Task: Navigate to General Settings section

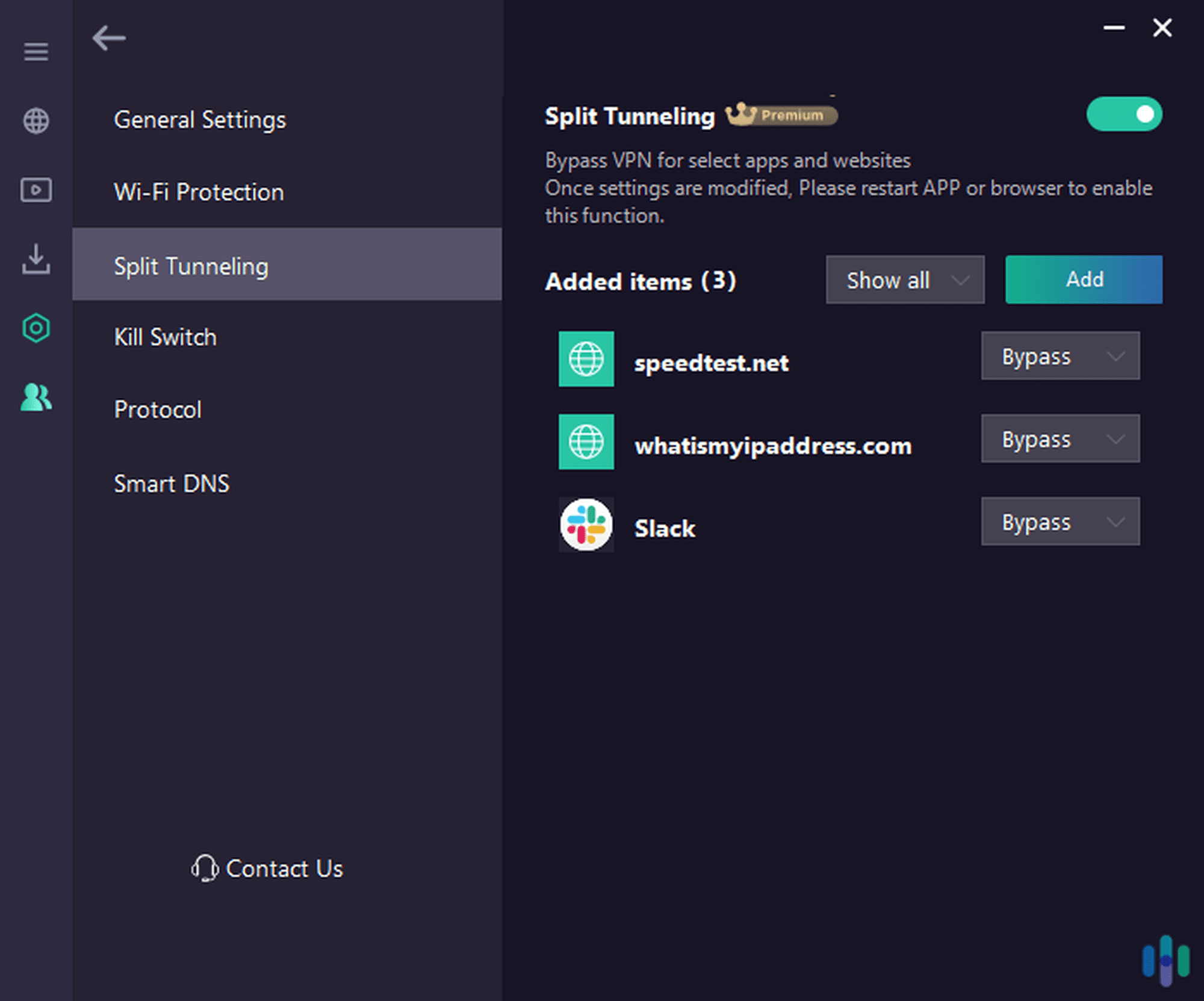Action: (x=200, y=120)
